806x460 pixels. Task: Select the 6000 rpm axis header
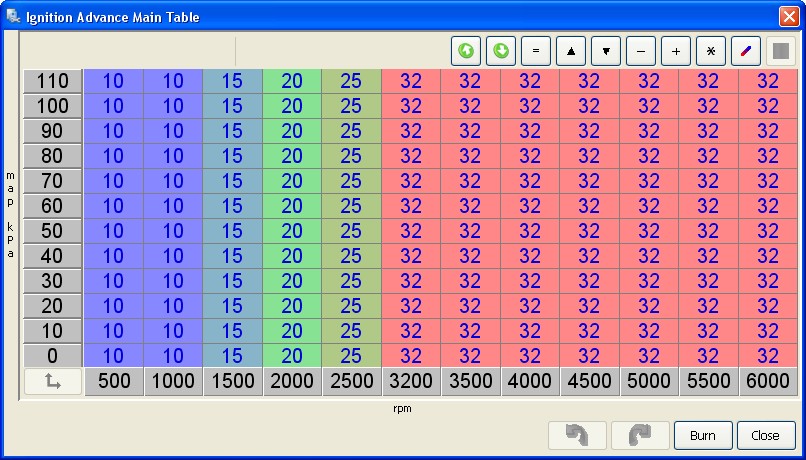coord(769,381)
